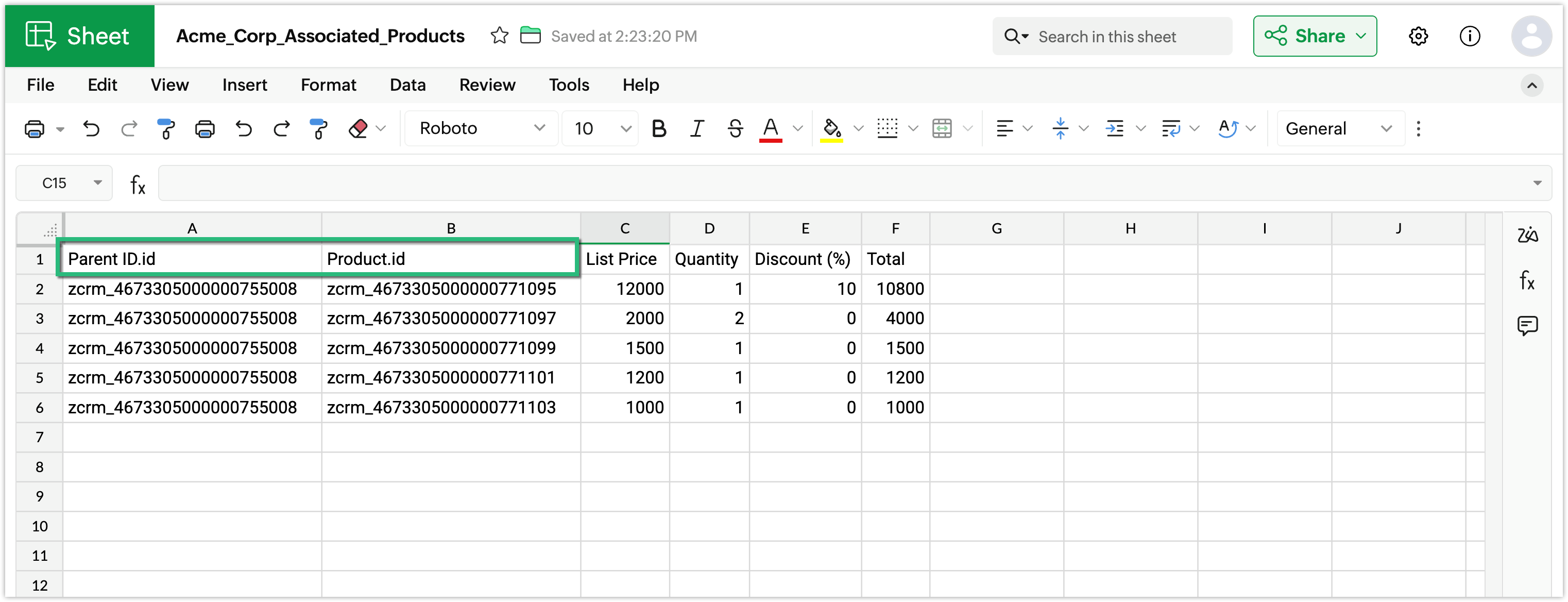Screen dimensions: 1568x602
Task: Open the Format menu
Action: [328, 86]
